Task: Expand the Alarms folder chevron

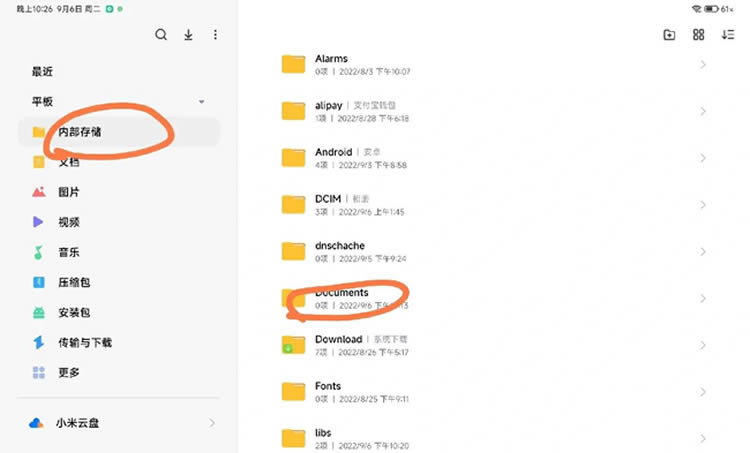Action: click(x=703, y=65)
